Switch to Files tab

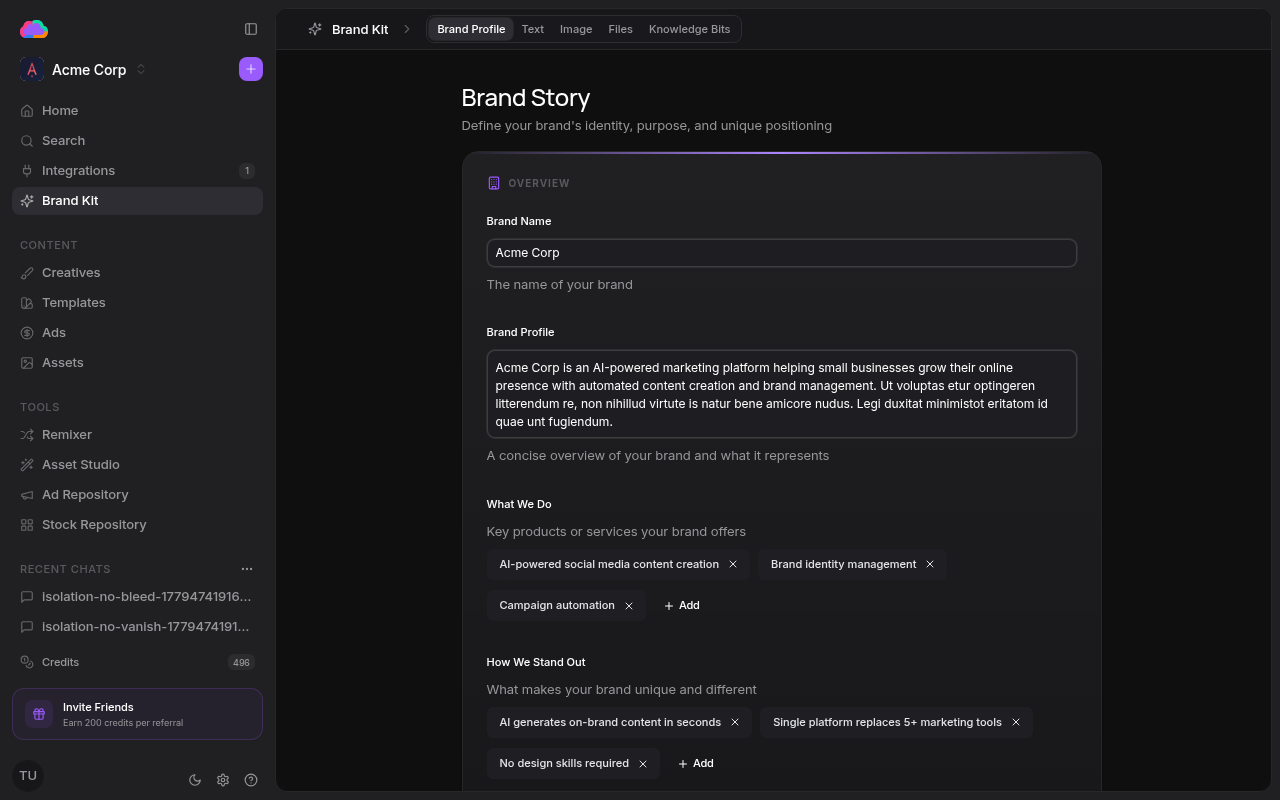click(x=620, y=29)
